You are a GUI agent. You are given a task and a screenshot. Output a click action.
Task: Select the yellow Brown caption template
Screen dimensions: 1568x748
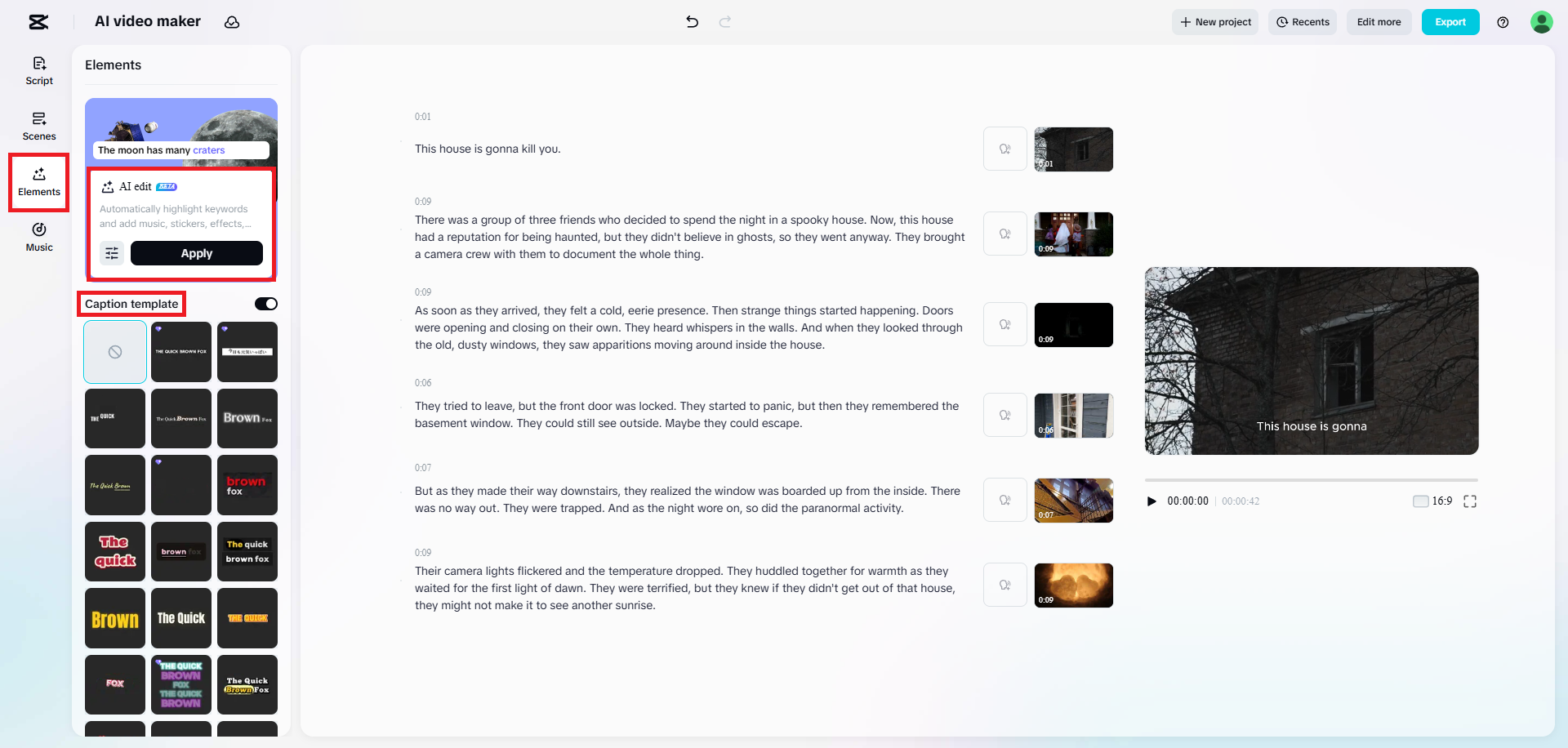[114, 618]
